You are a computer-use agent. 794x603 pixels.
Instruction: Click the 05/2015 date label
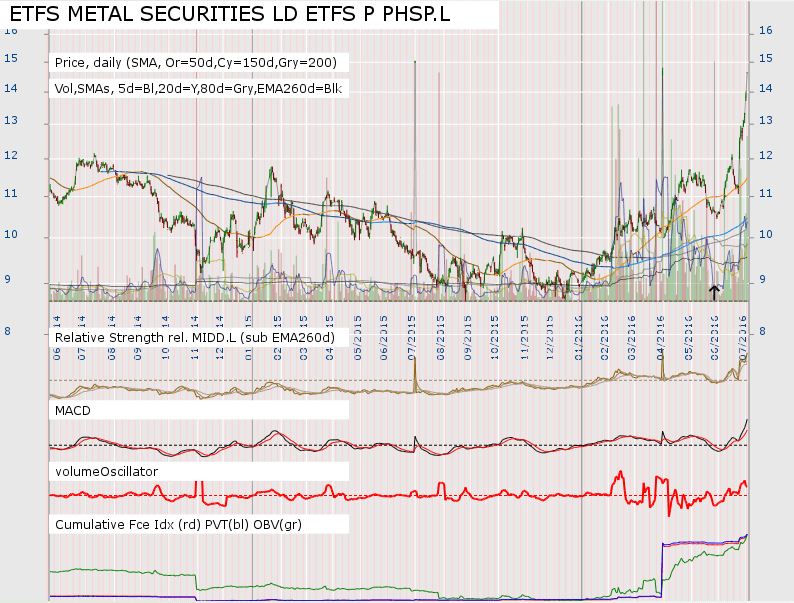click(x=358, y=338)
